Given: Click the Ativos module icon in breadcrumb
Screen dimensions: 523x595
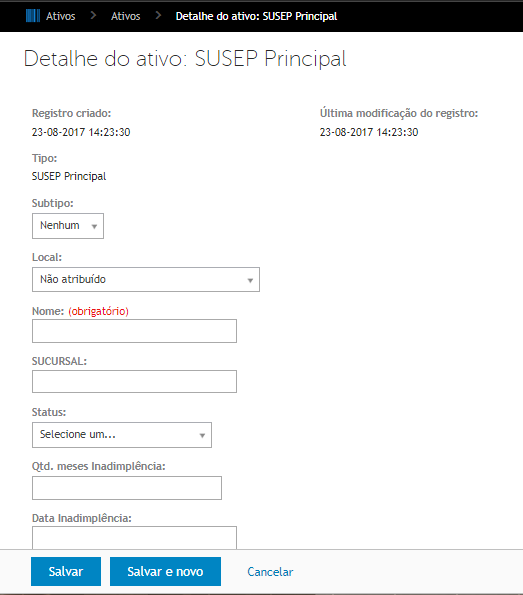Looking at the screenshot, I should point(33,16).
